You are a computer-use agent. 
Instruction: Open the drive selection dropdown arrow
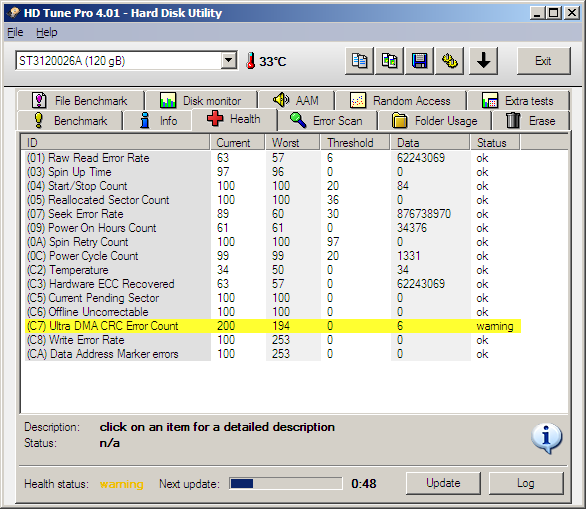pos(228,60)
